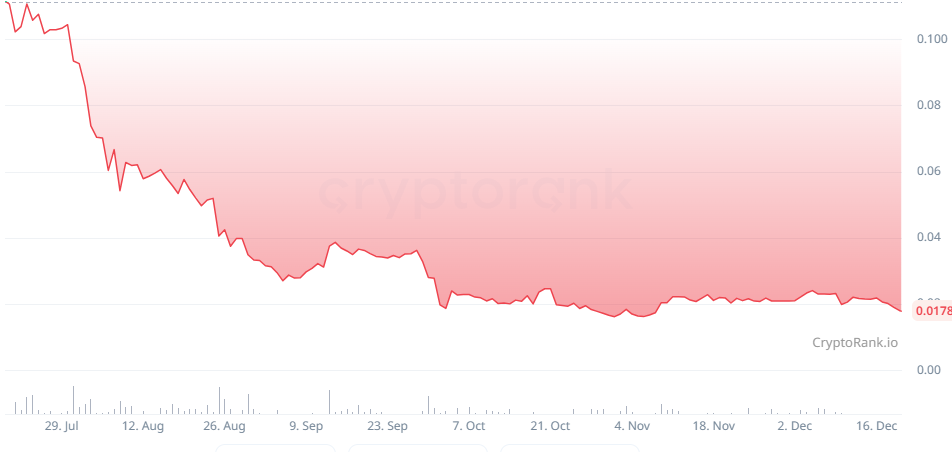Click the cryptorank watermark in chart center
952x452 pixels.
click(x=475, y=191)
